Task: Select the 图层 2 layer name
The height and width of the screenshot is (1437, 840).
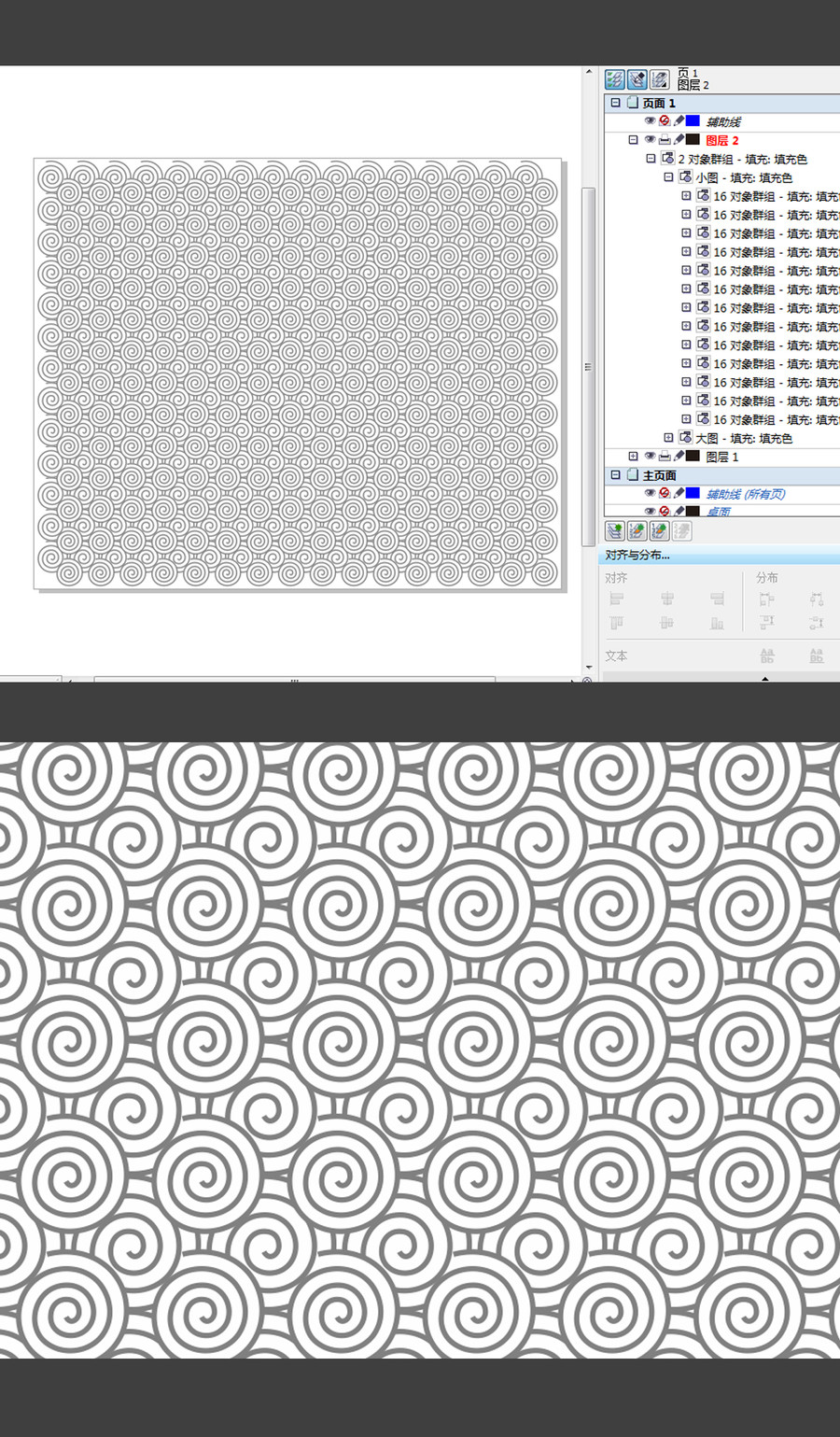Action: (x=722, y=140)
